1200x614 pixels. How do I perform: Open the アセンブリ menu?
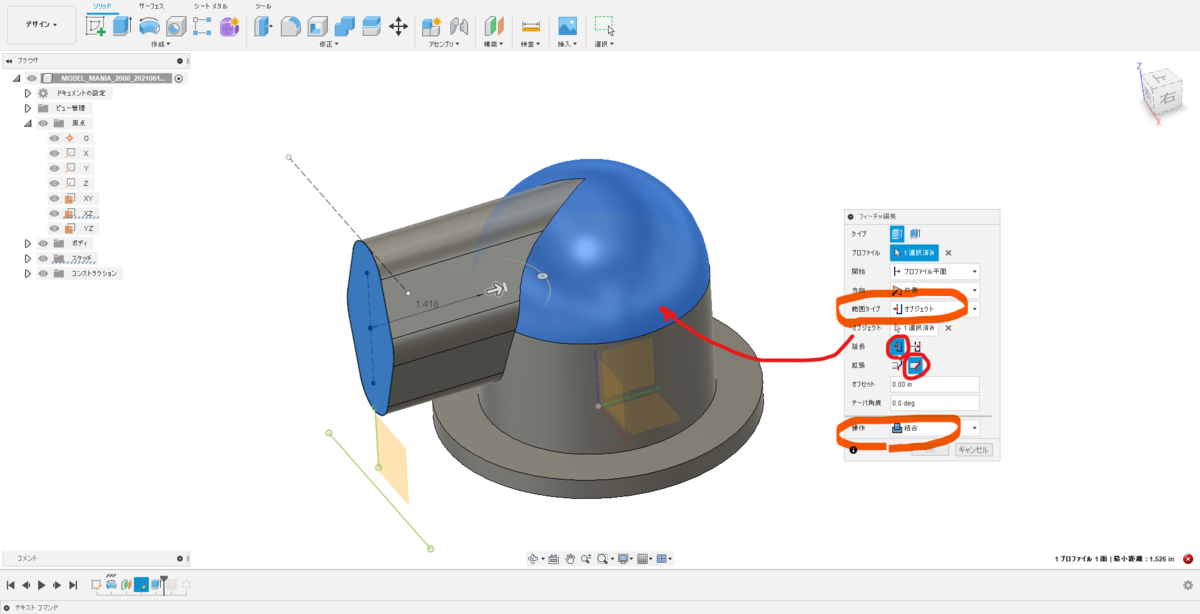(x=446, y=44)
